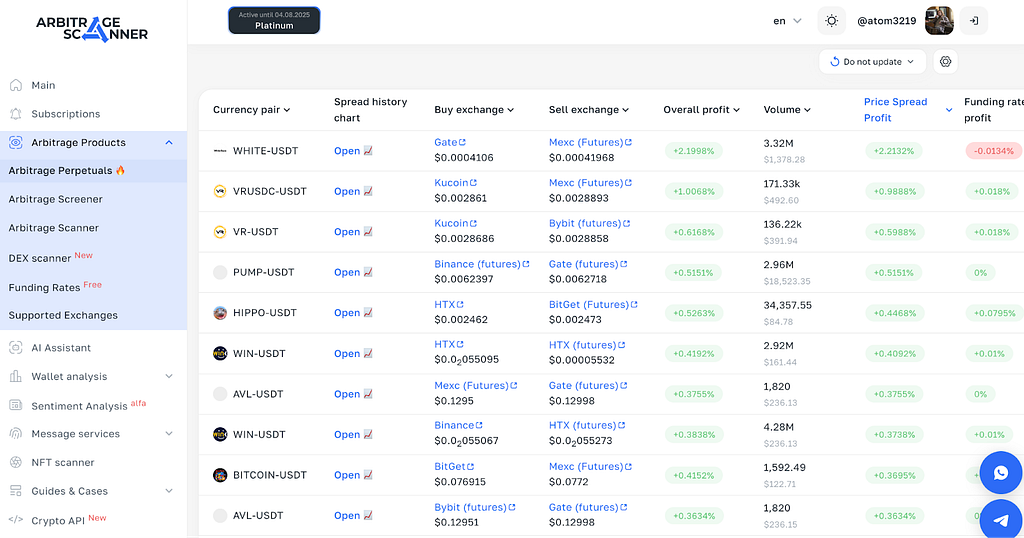Click the Message services icon
Image resolution: width=1024 pixels, height=538 pixels.
click(16, 434)
